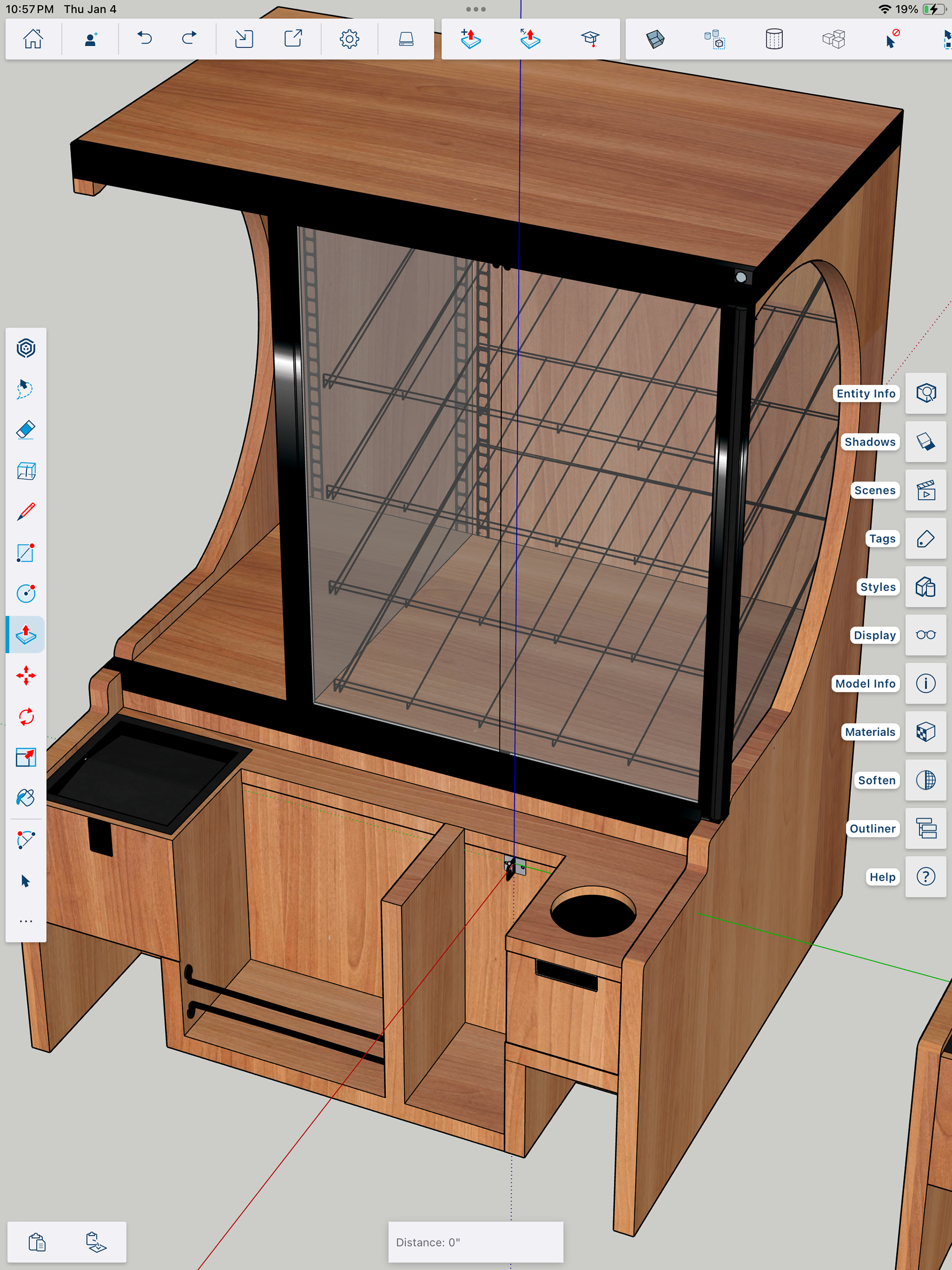Viewport: 952px width, 1270px height.
Task: Open the Scenes panel
Action: point(925,490)
